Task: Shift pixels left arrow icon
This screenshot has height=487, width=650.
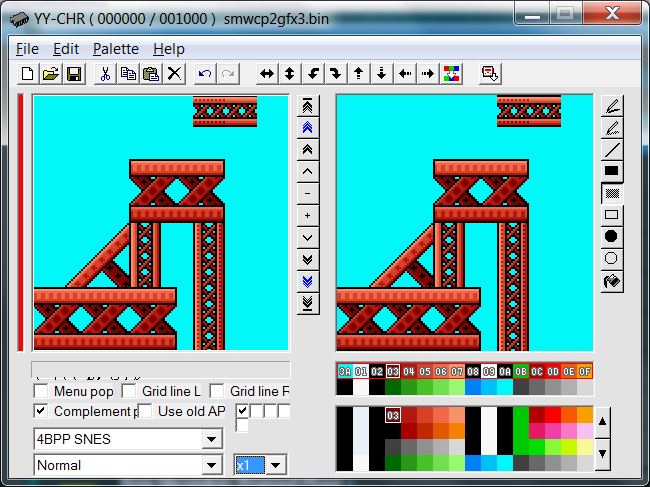Action: pyautogui.click(x=405, y=74)
